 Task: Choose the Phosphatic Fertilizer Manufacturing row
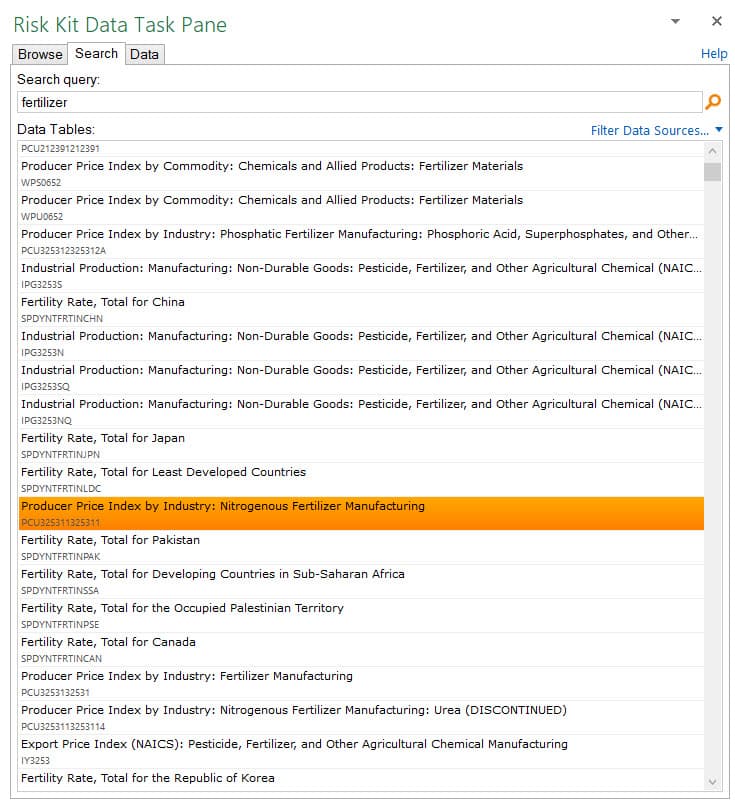[361, 242]
